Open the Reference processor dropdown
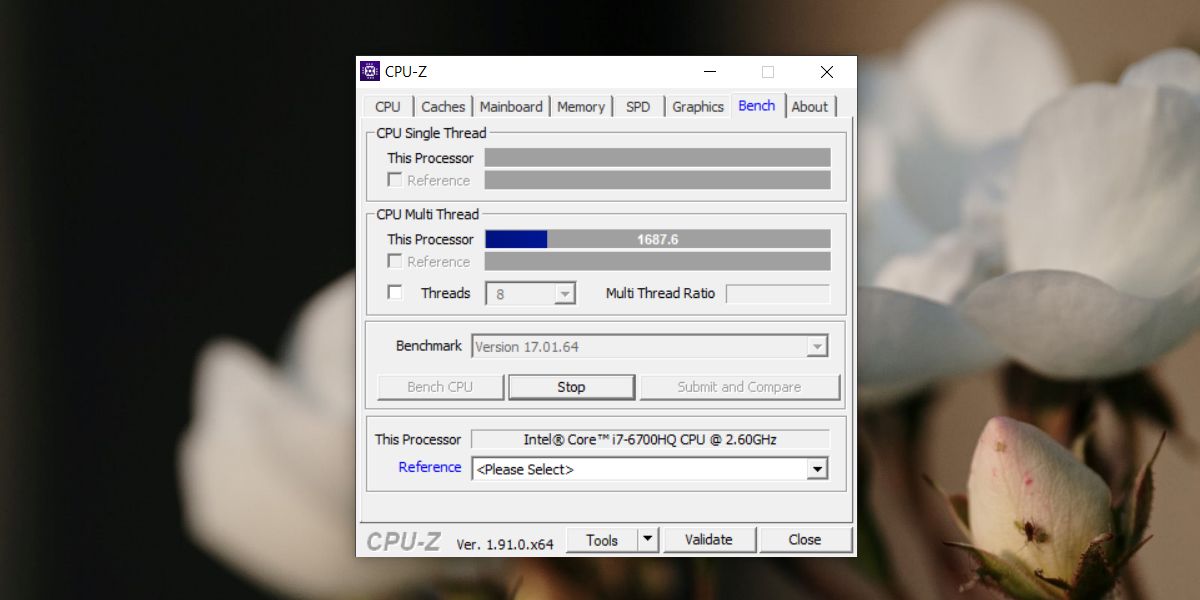Viewport: 1200px width, 600px height. point(650,469)
